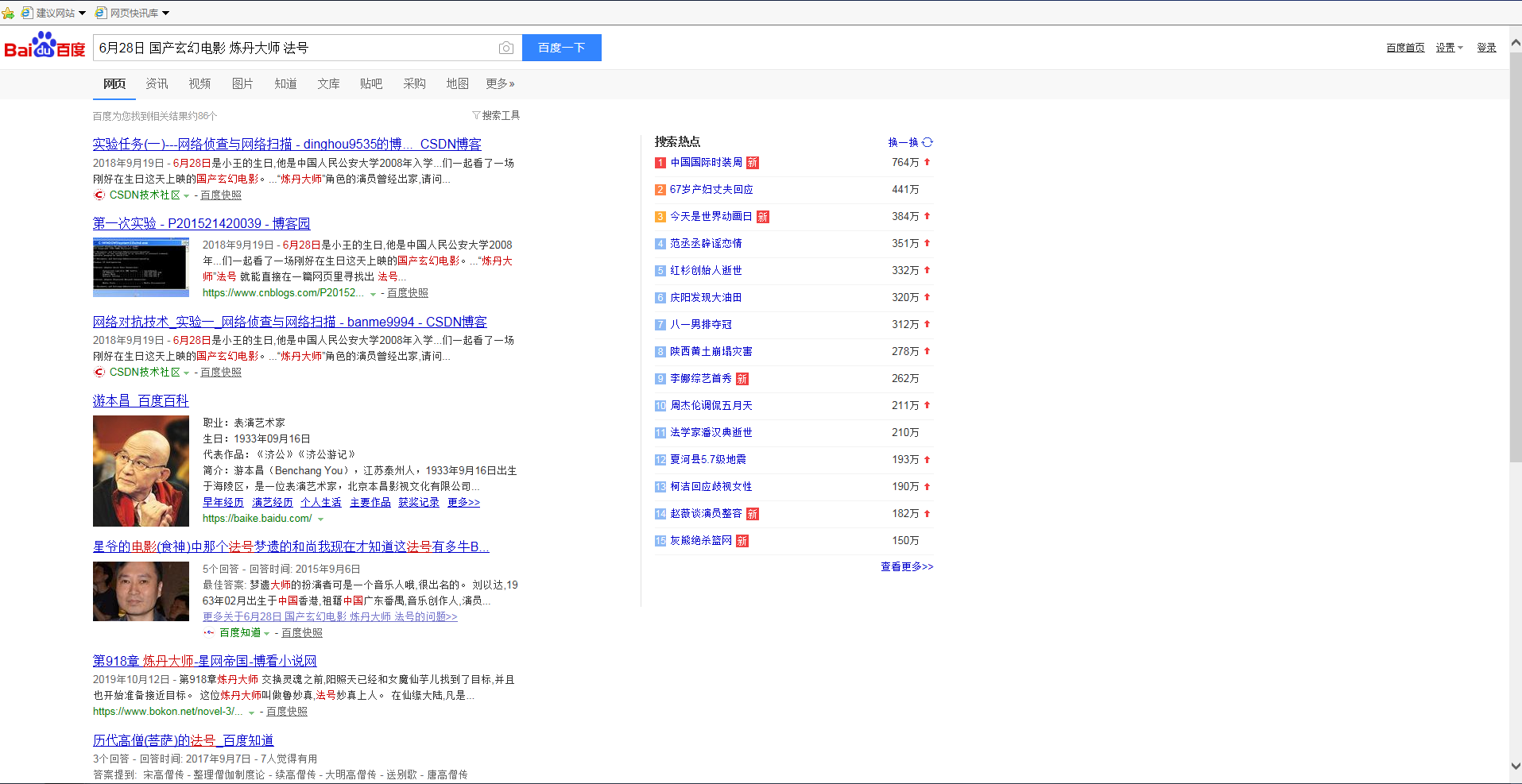
Task: Switch to the 资讯 tab
Action: coord(157,83)
